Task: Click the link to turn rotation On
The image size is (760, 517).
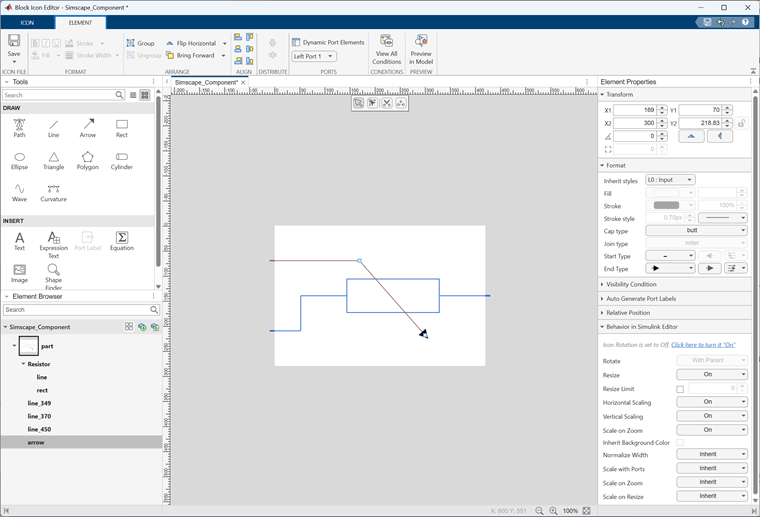Action: coord(703,345)
